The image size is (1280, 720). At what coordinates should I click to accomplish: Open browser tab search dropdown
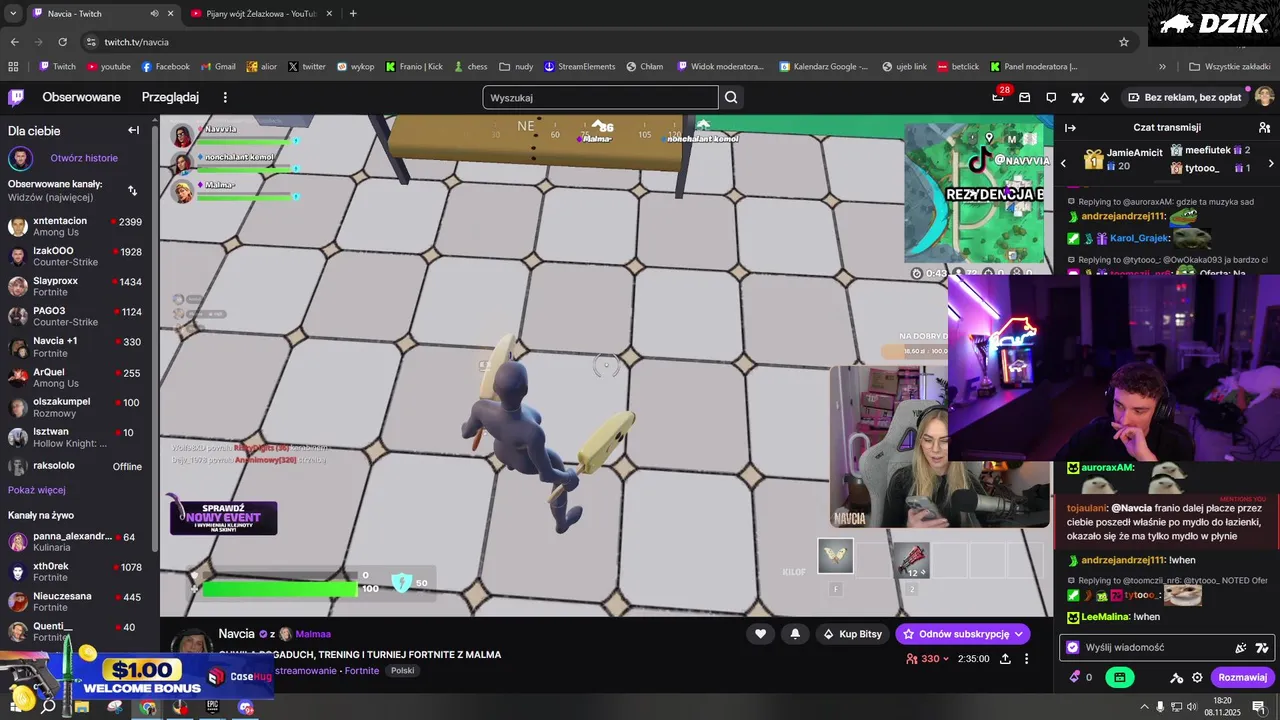click(x=13, y=14)
